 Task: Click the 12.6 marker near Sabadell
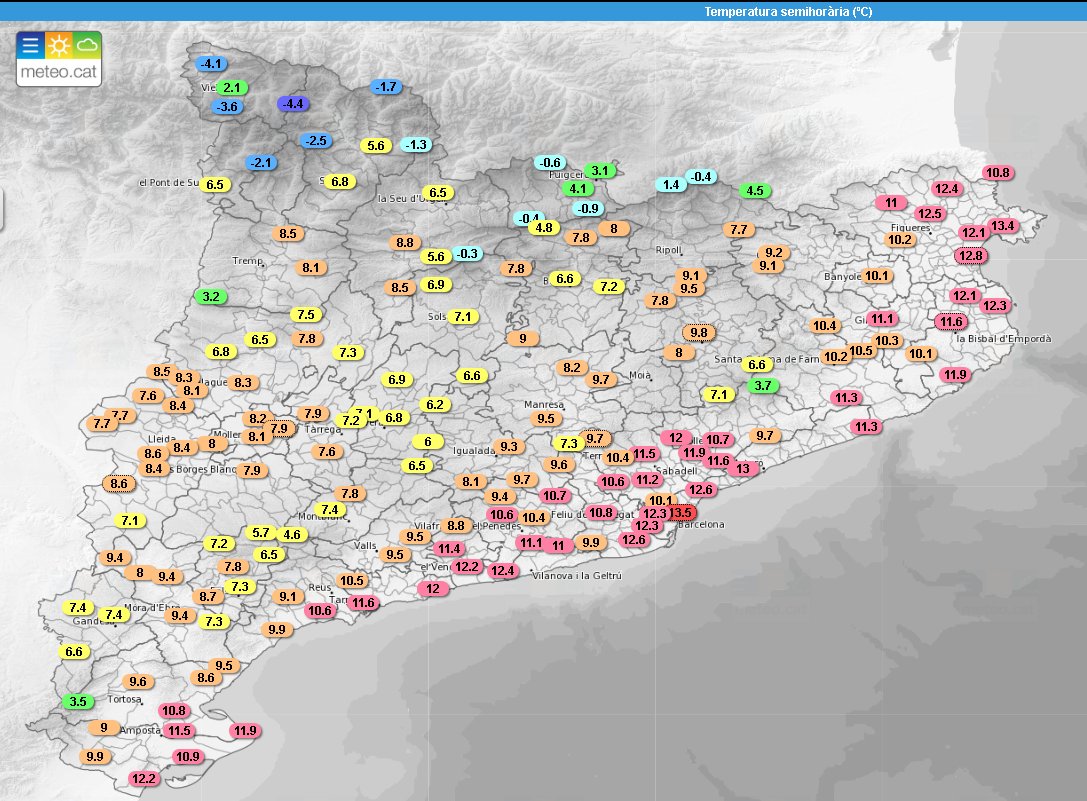(x=700, y=490)
